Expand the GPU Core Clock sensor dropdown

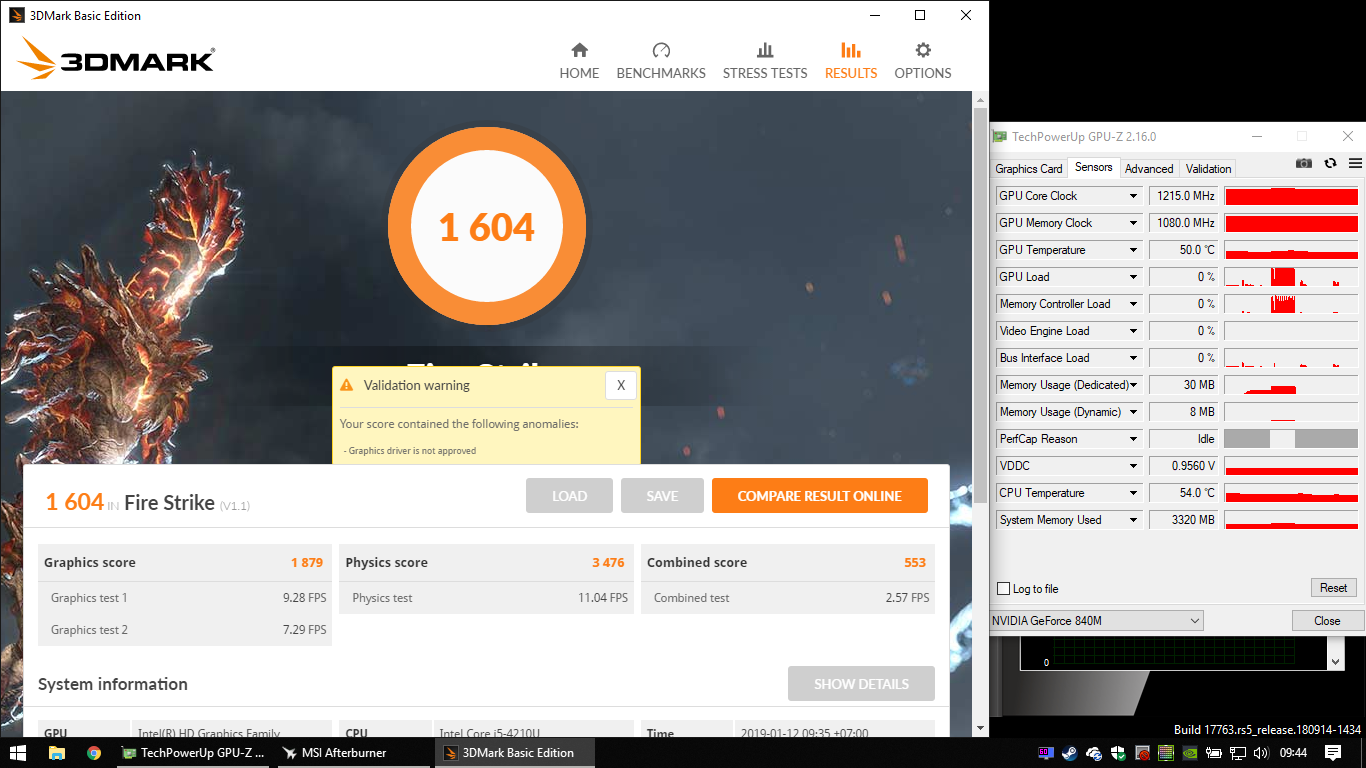(x=1133, y=196)
